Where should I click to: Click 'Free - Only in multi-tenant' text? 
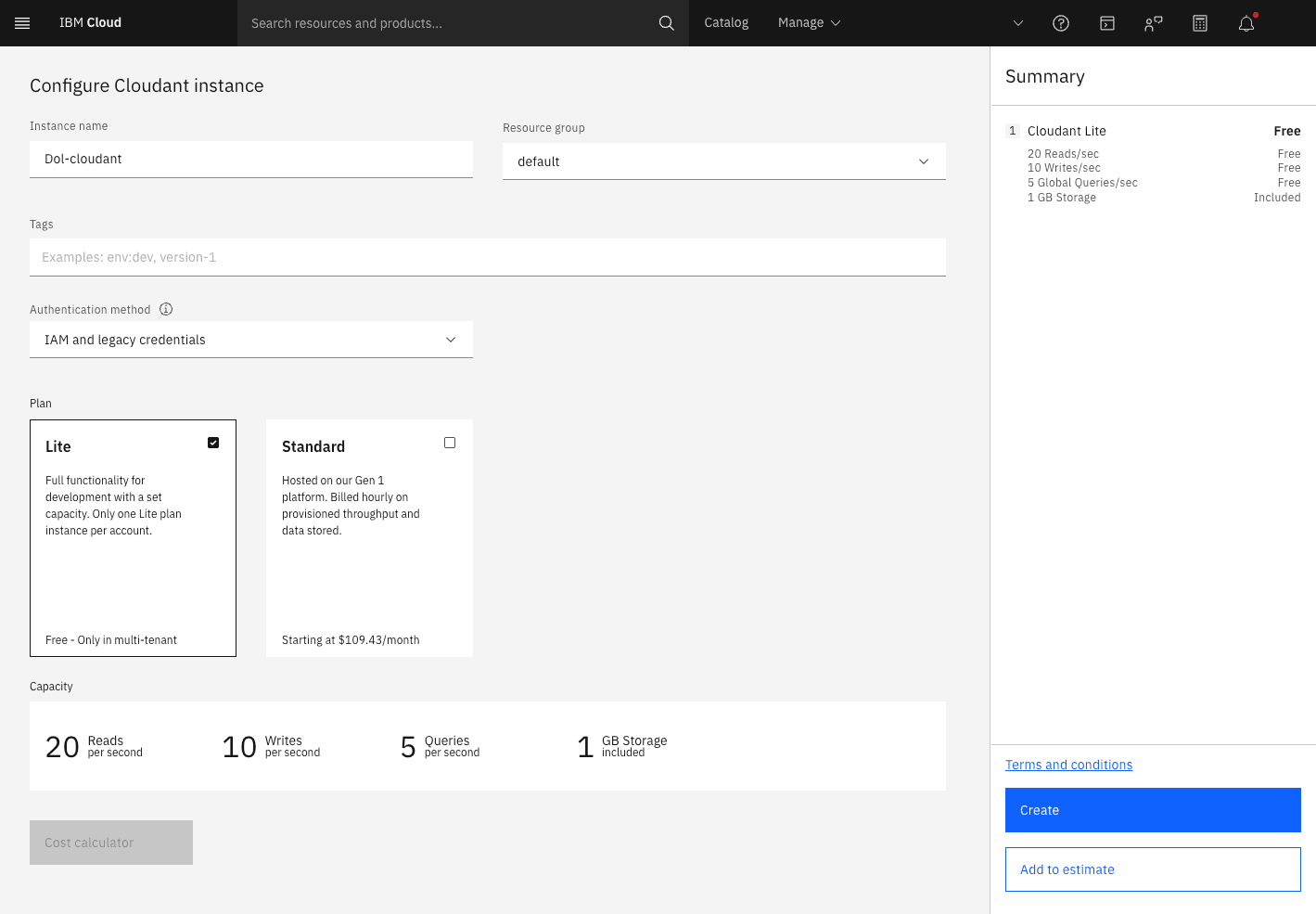coord(111,640)
